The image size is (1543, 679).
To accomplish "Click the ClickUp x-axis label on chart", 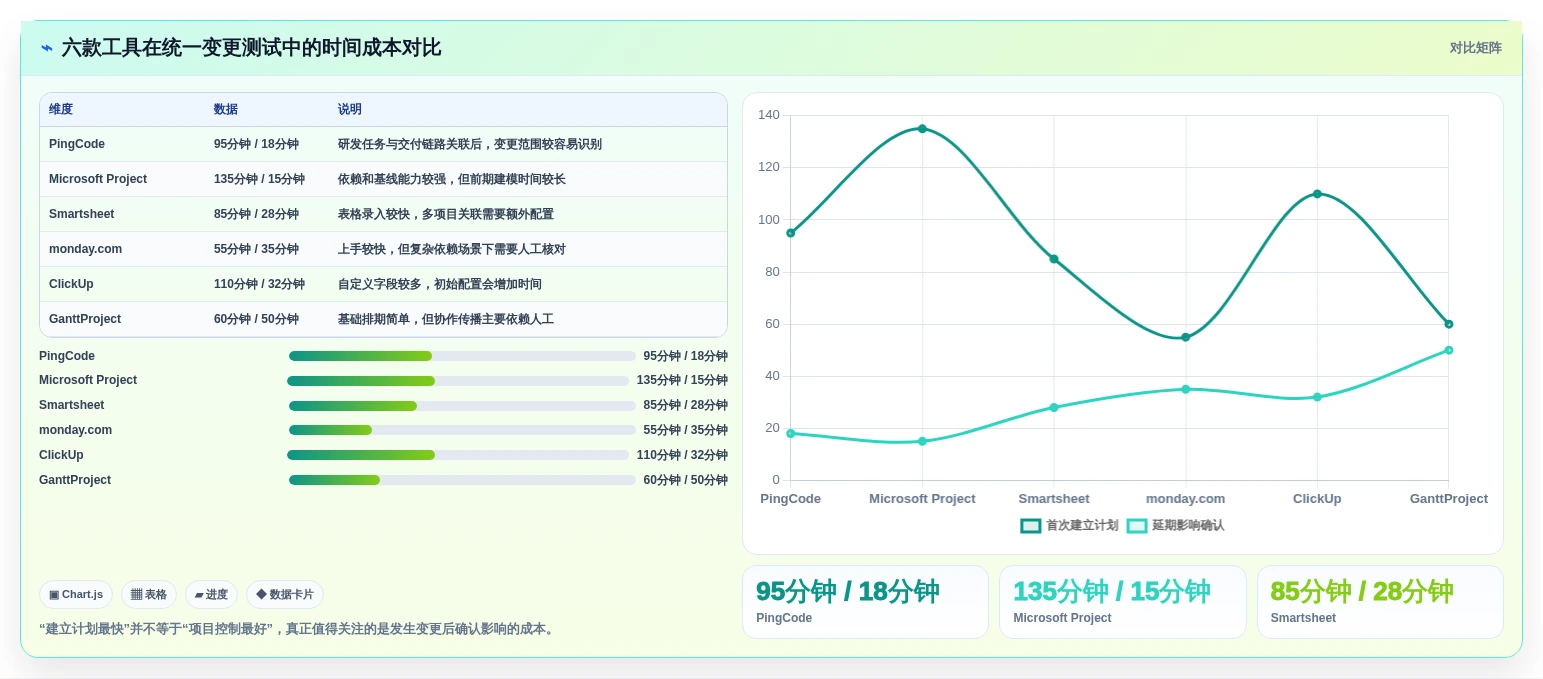I will pyautogui.click(x=1317, y=499).
